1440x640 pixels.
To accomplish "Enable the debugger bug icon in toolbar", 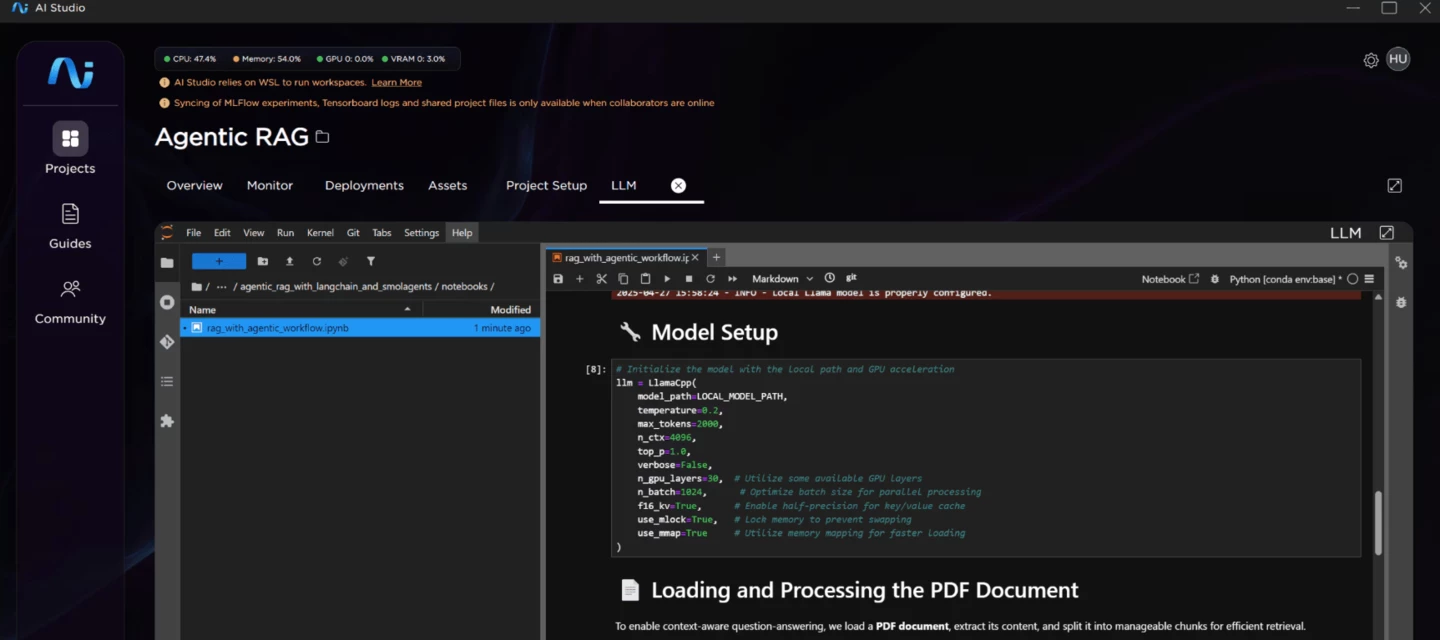I will point(1215,279).
